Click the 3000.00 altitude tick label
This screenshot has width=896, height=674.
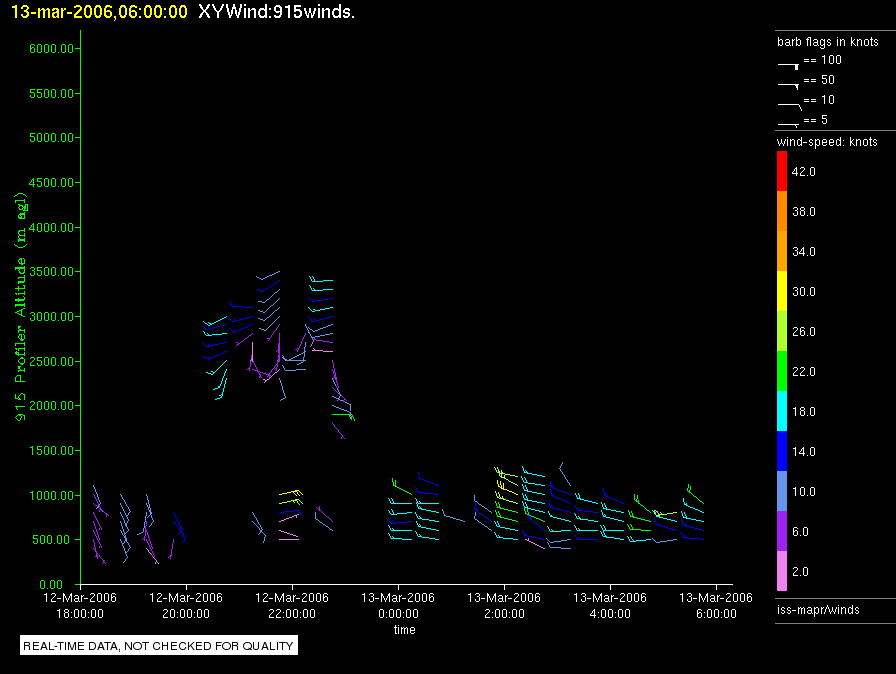[x=51, y=316]
